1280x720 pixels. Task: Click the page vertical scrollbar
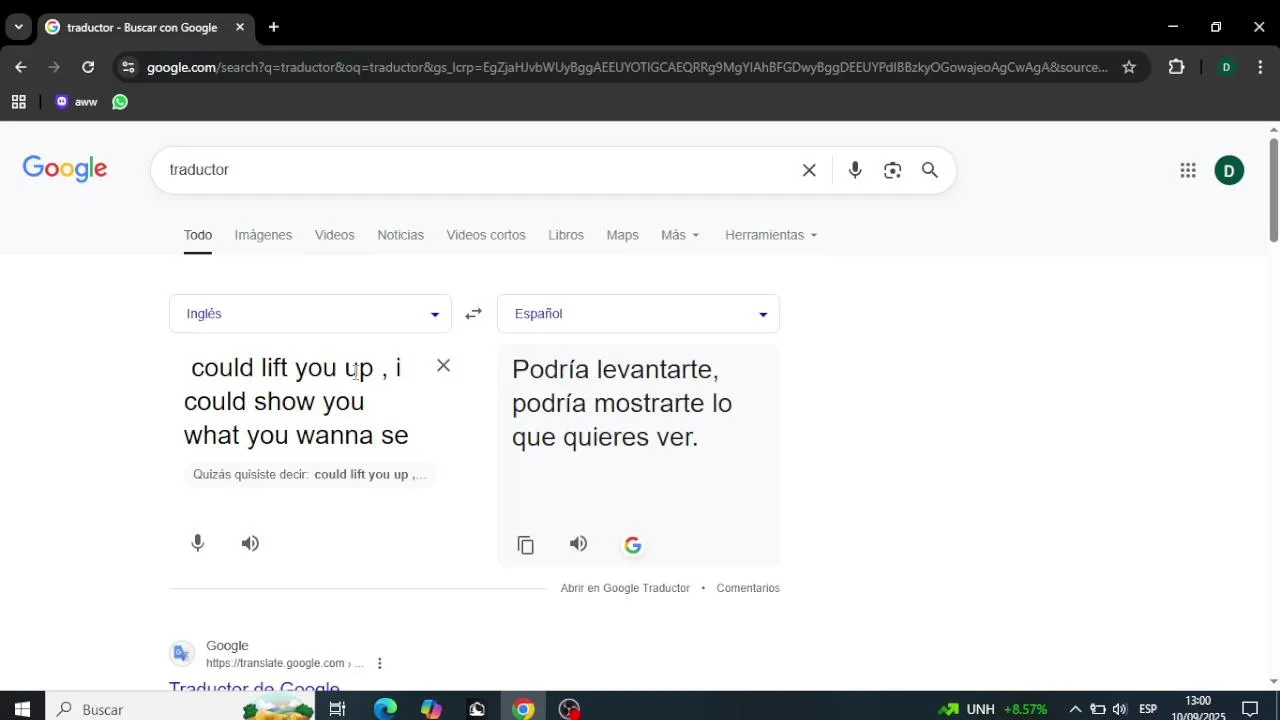pyautogui.click(x=1273, y=190)
